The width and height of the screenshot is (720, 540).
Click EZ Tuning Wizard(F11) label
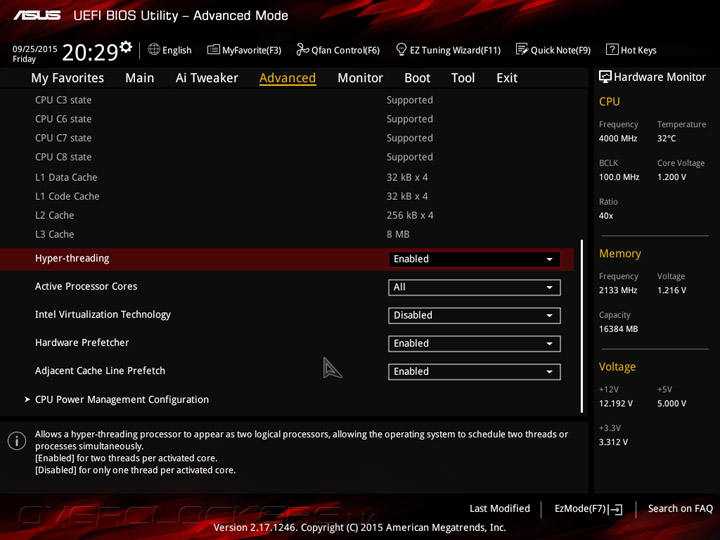[455, 50]
